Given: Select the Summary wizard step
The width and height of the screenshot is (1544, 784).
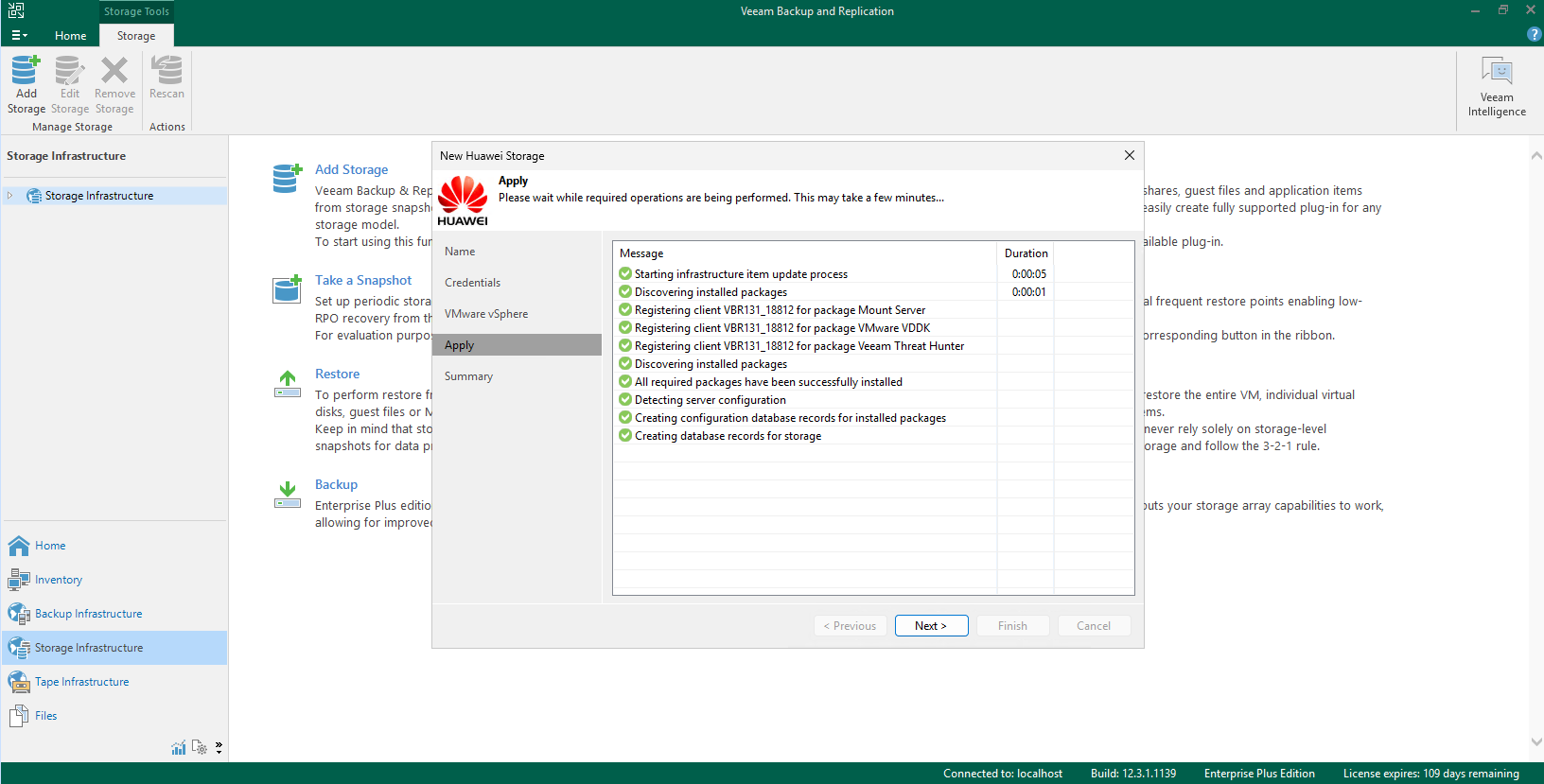Looking at the screenshot, I should click(x=517, y=376).
